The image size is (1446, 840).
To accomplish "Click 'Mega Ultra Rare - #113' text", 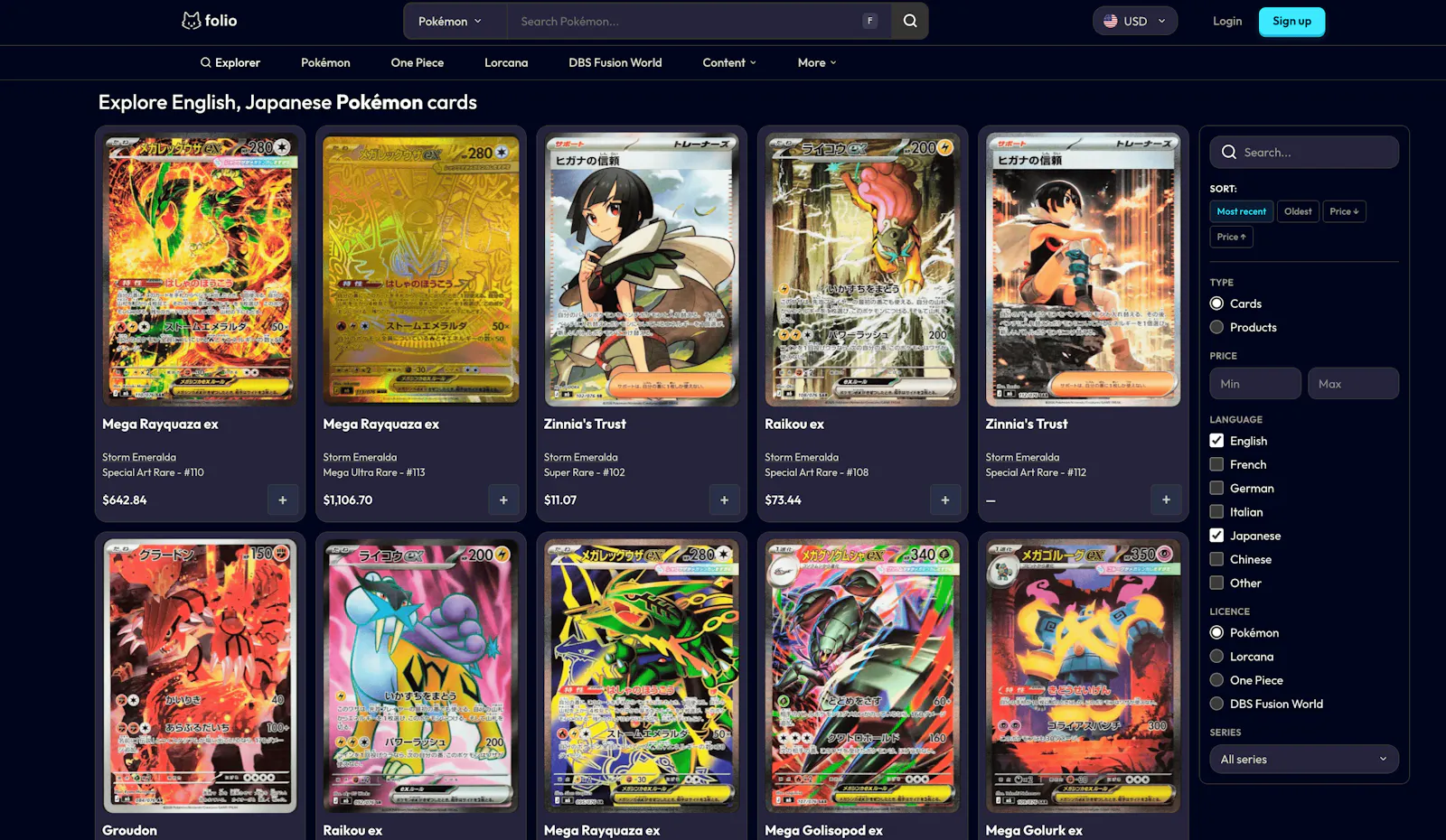I will click(374, 472).
